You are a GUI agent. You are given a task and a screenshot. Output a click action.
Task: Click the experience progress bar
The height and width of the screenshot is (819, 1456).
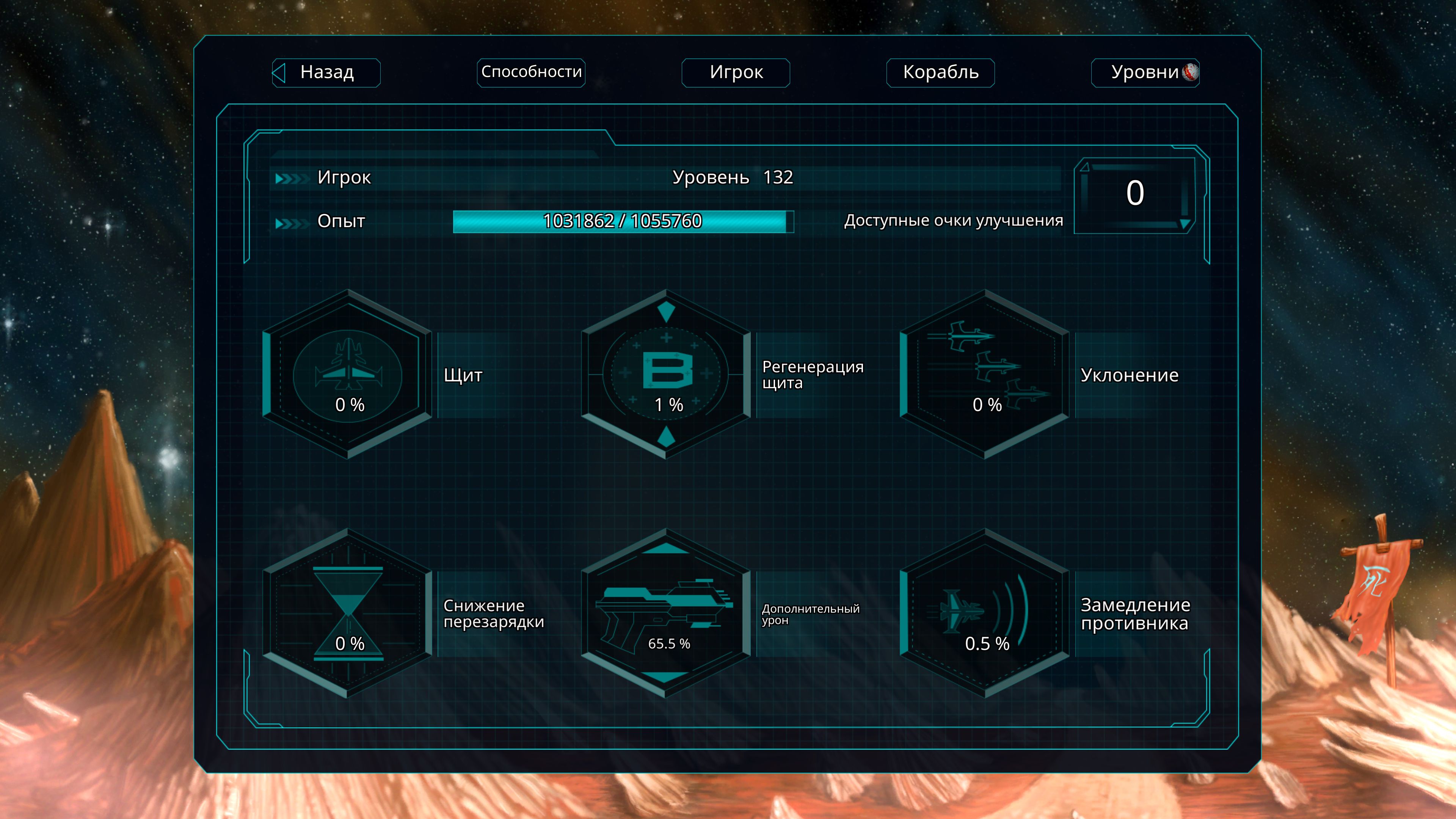(x=623, y=221)
